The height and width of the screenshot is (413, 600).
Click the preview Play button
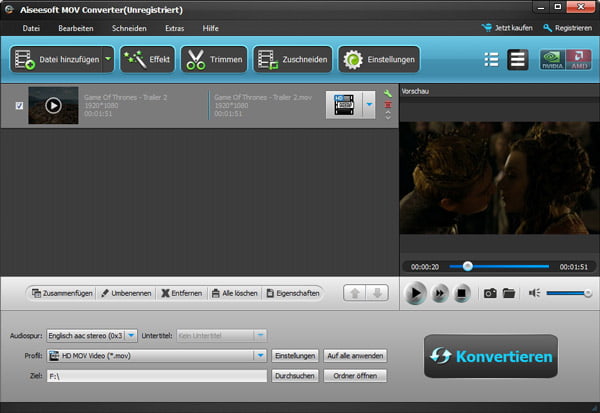coord(415,293)
